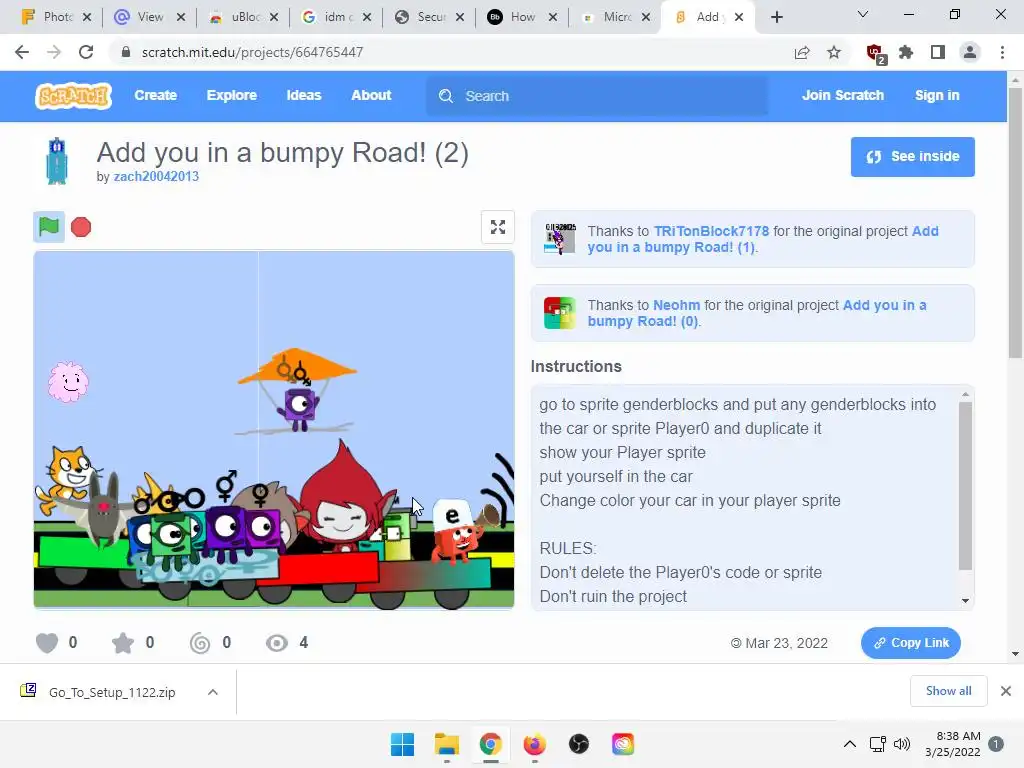Open zach20042013's profile link

coord(156,176)
